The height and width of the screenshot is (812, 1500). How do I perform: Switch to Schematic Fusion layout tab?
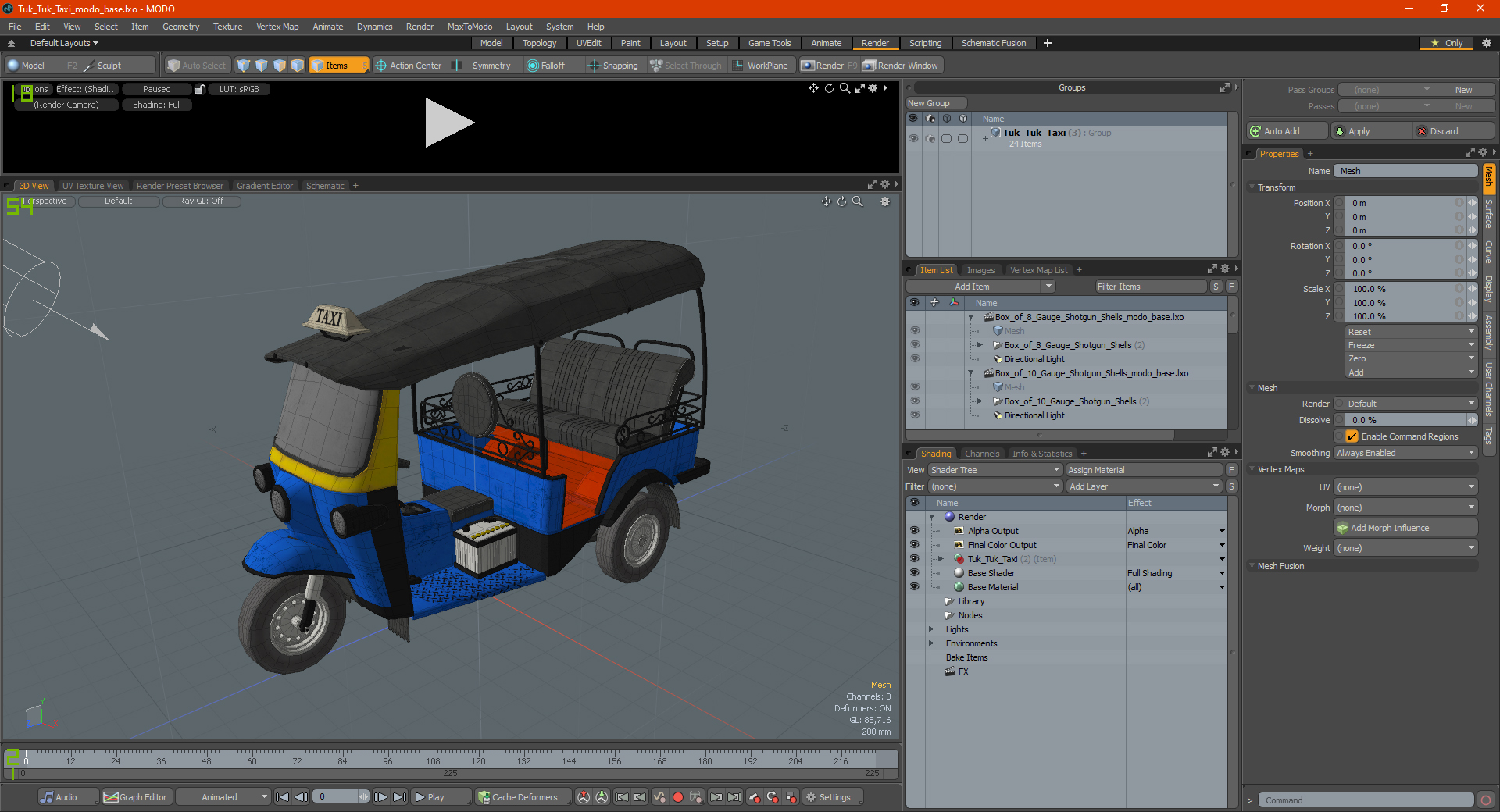click(x=994, y=43)
